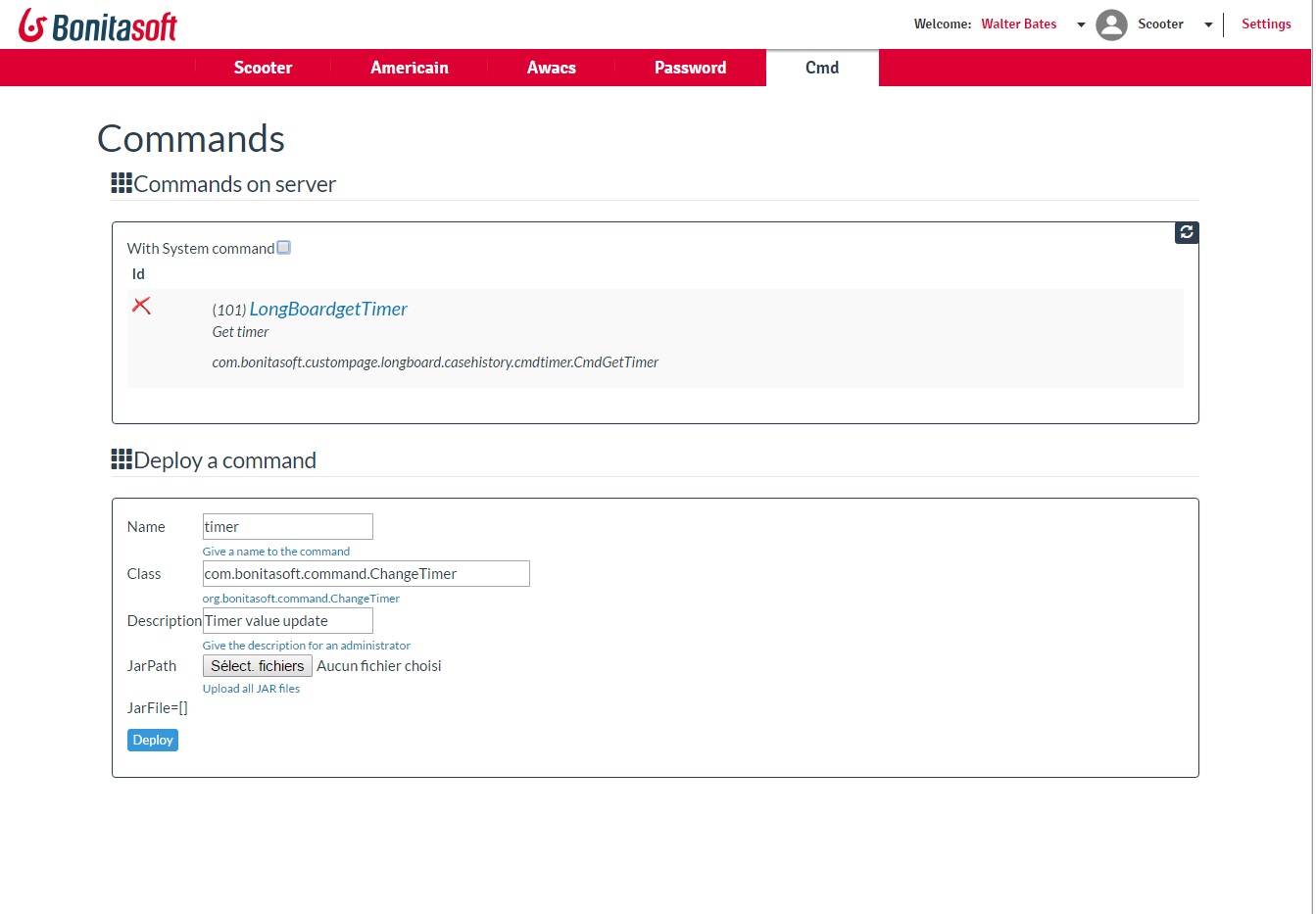Click the JarPath label
This screenshot has width=1316, height=914.
tap(152, 666)
